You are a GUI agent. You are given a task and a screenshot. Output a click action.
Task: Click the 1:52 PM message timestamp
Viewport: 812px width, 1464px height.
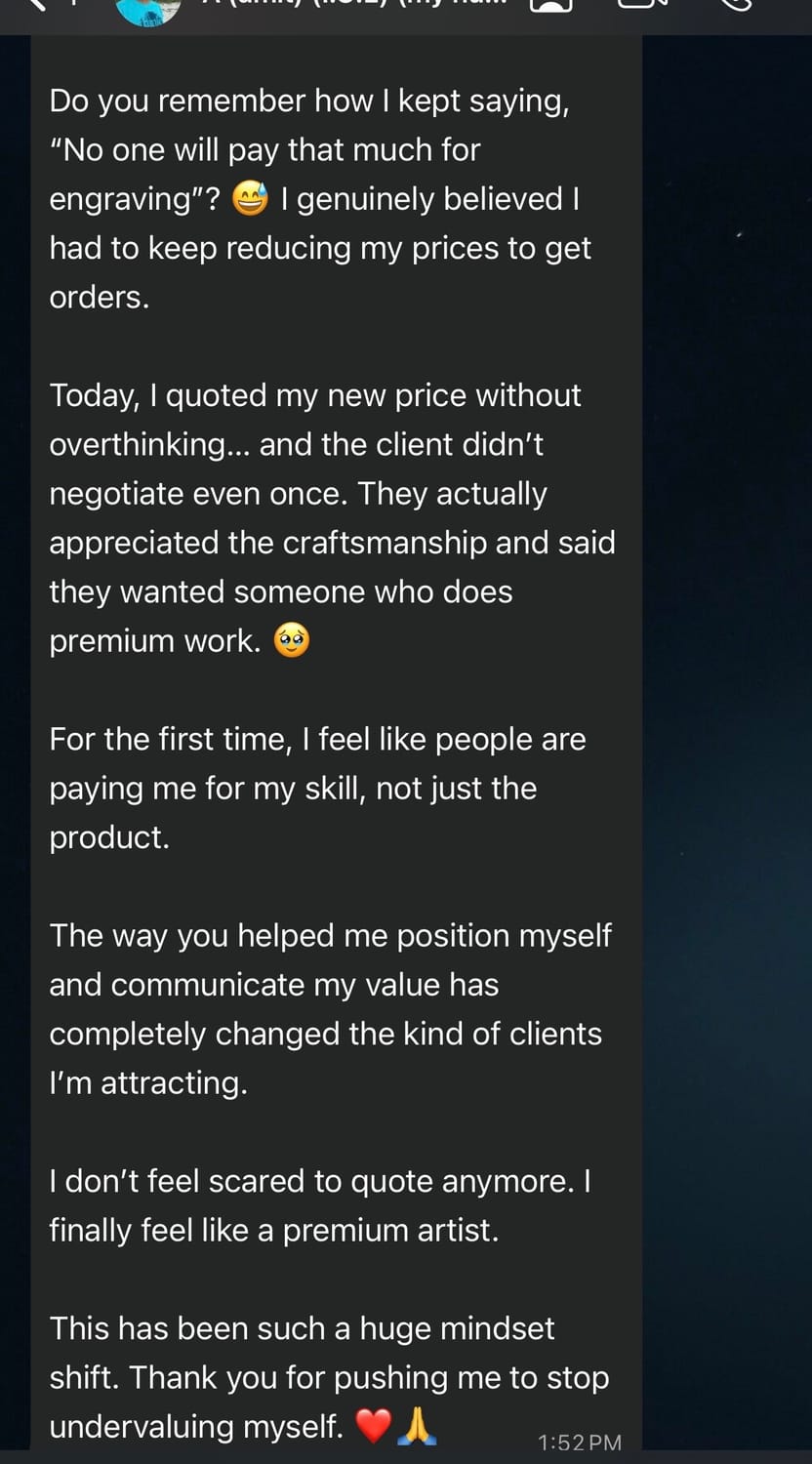point(580,1443)
